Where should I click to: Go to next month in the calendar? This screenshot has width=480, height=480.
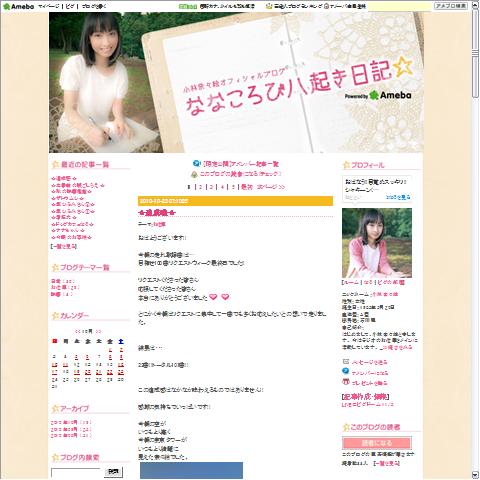click(x=98, y=331)
